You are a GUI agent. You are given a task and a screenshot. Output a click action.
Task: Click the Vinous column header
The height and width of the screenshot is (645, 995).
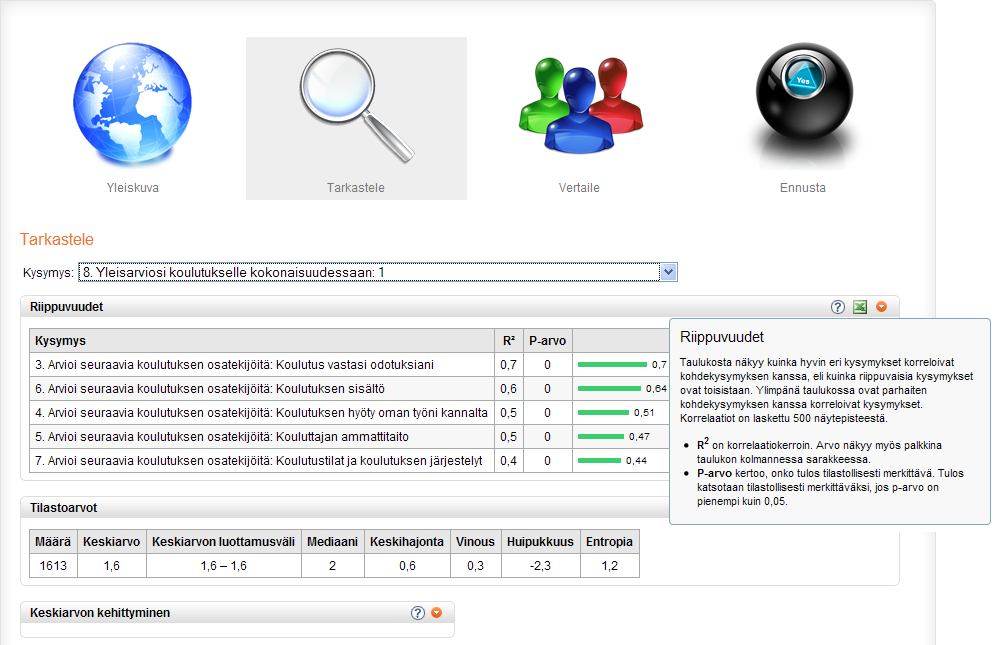click(x=475, y=542)
